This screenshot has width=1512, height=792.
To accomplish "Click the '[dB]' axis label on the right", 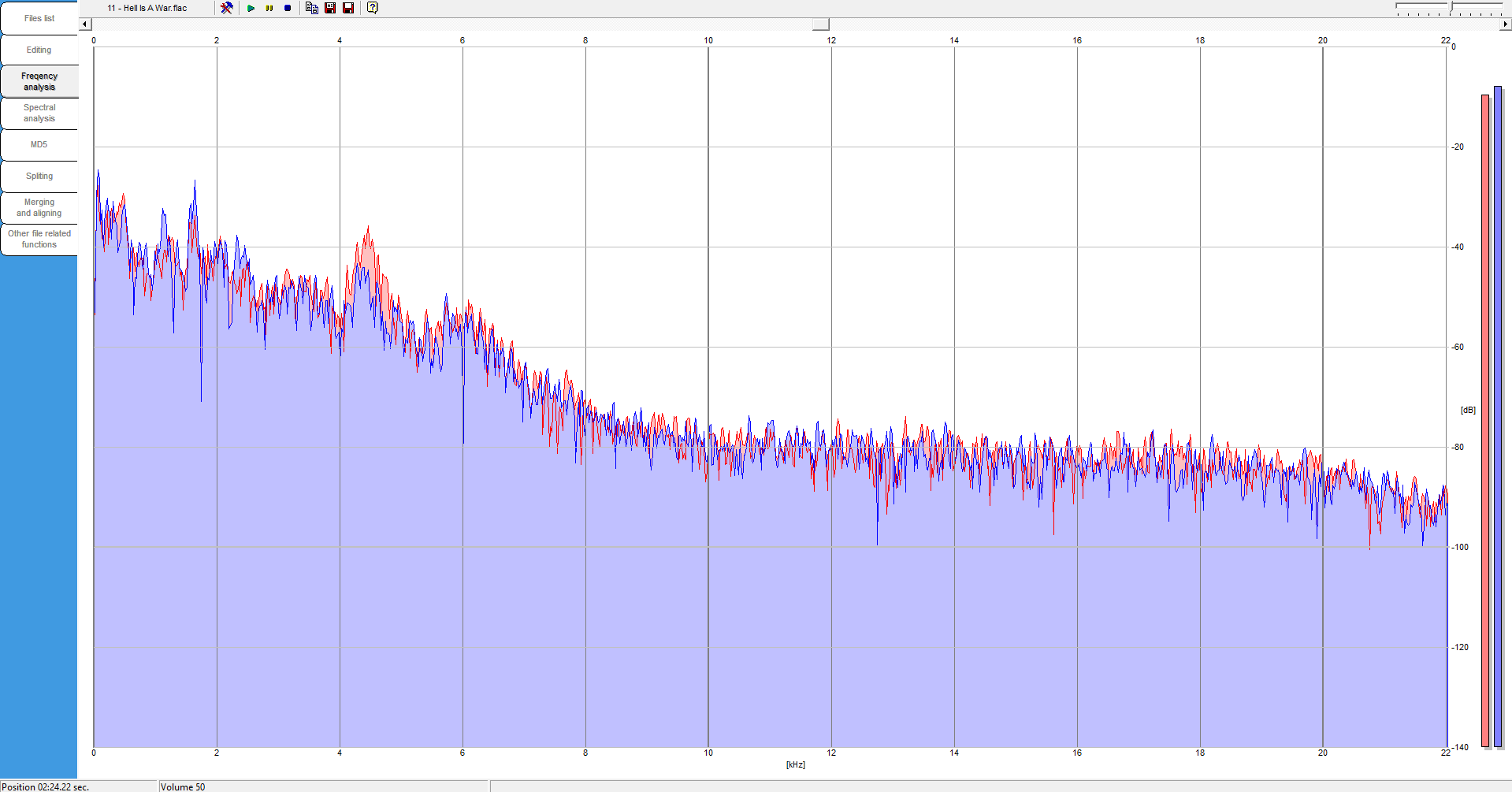I will [x=1468, y=410].
